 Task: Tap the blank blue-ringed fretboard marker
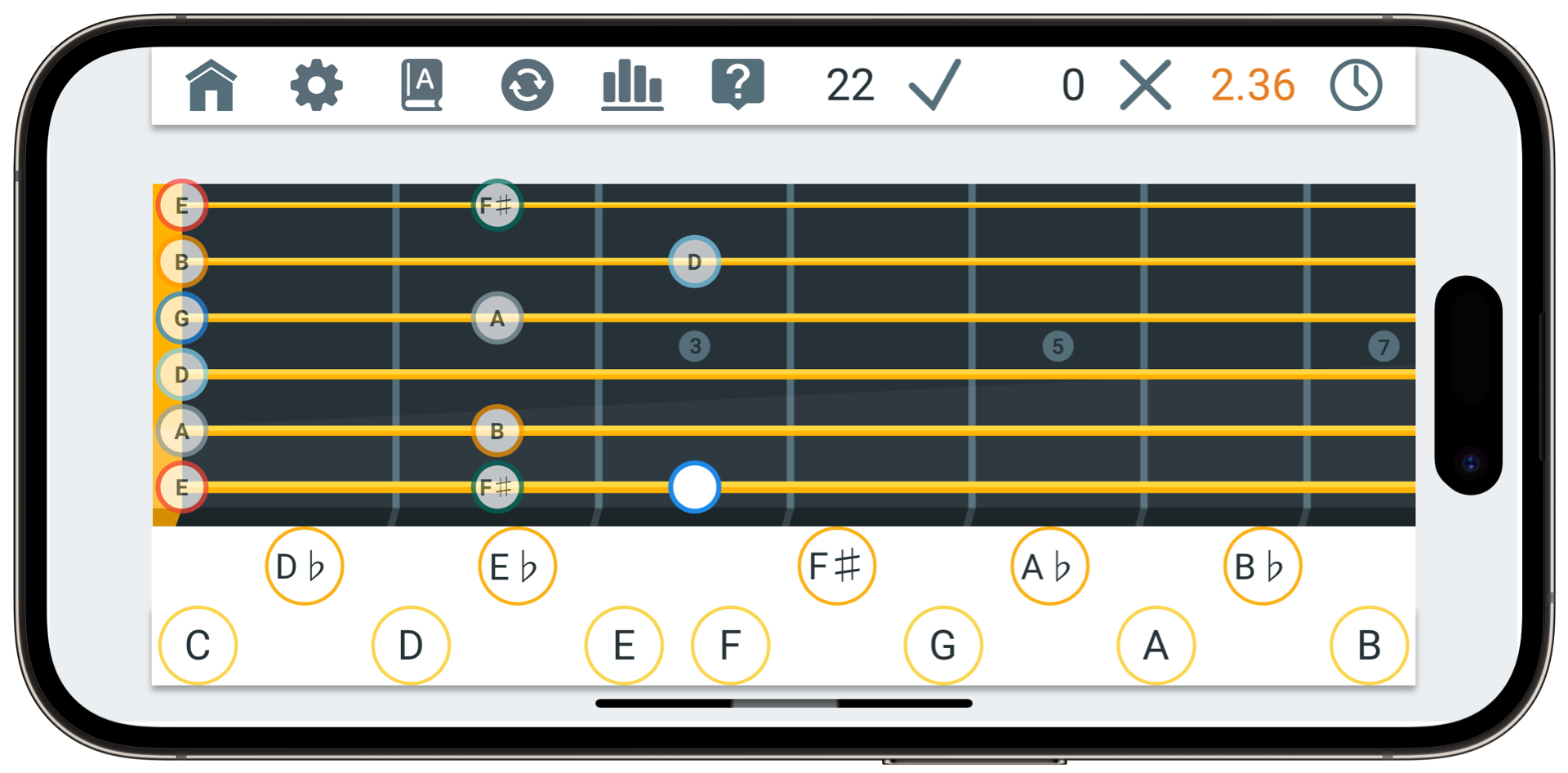coord(694,487)
